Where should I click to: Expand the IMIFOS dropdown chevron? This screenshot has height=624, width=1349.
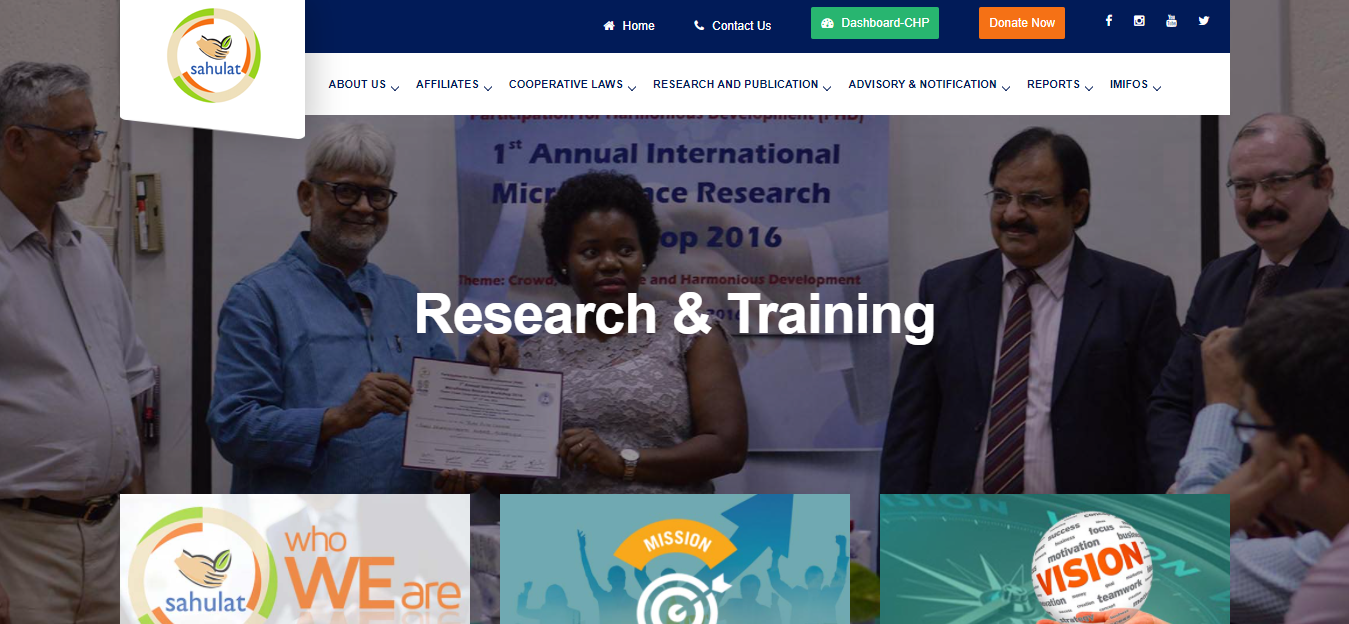[x=1157, y=88]
